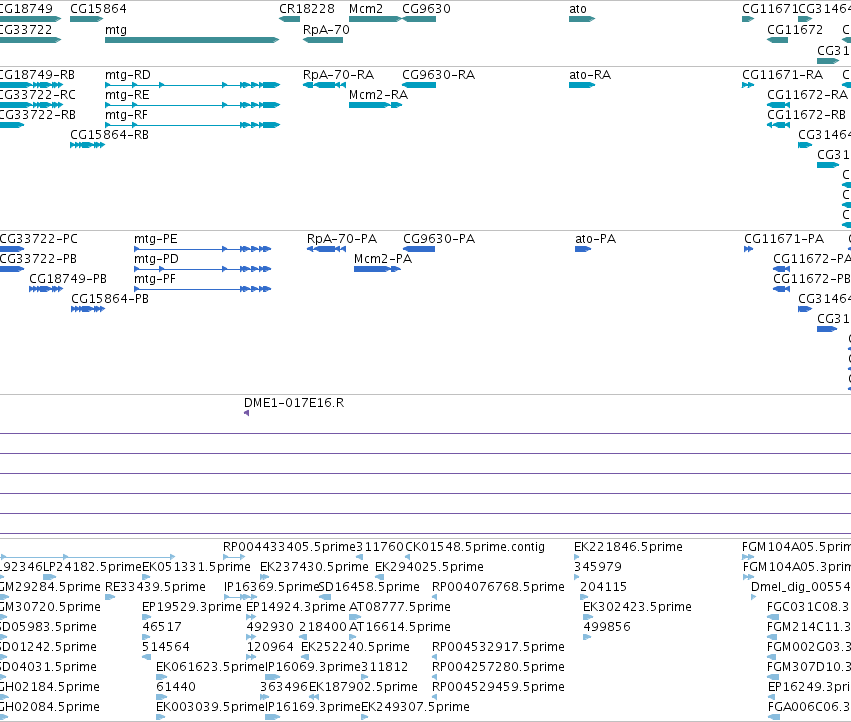Click transcript RpA-70-RA label
This screenshot has height=722, width=851.
(339, 74)
